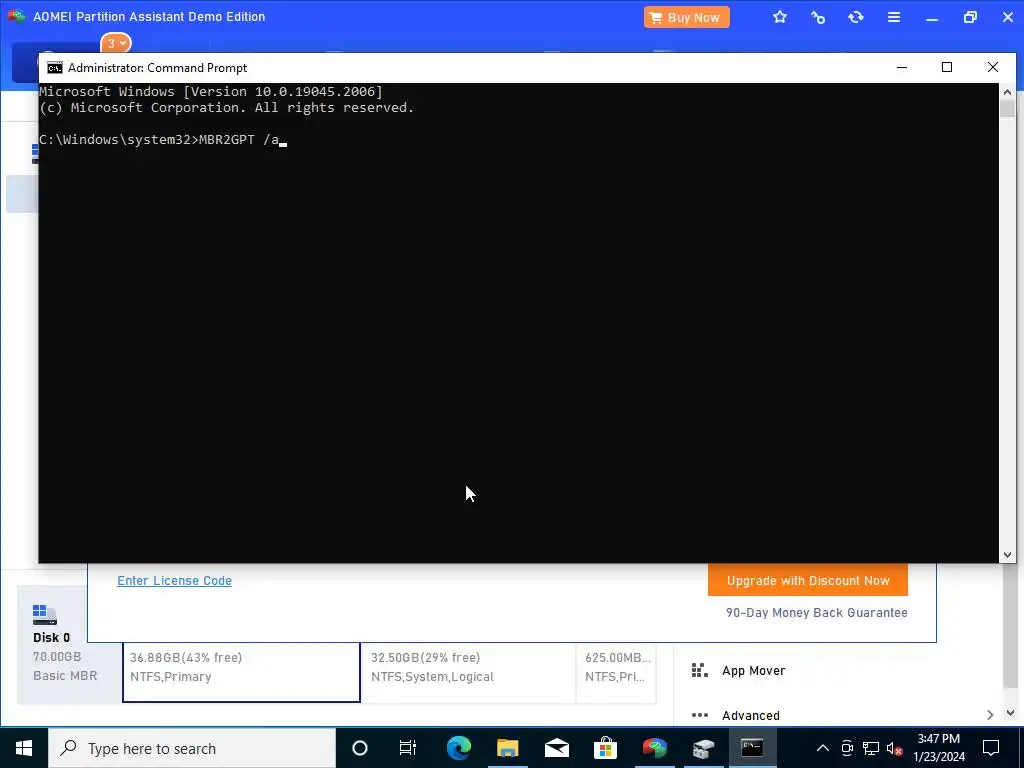Switch to AOMEI Partition Assistant in taskbar
The width and height of the screenshot is (1024, 768).
click(x=654, y=748)
